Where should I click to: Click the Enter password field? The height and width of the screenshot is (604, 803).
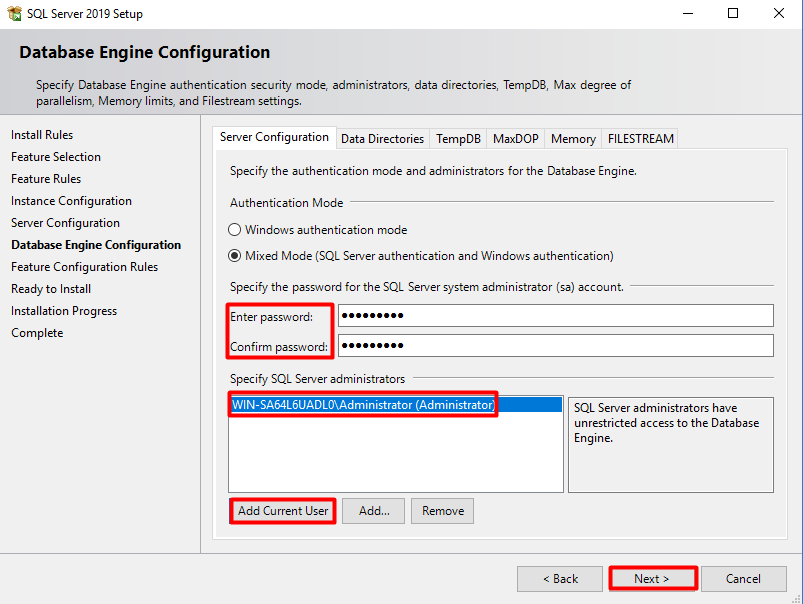(x=556, y=316)
